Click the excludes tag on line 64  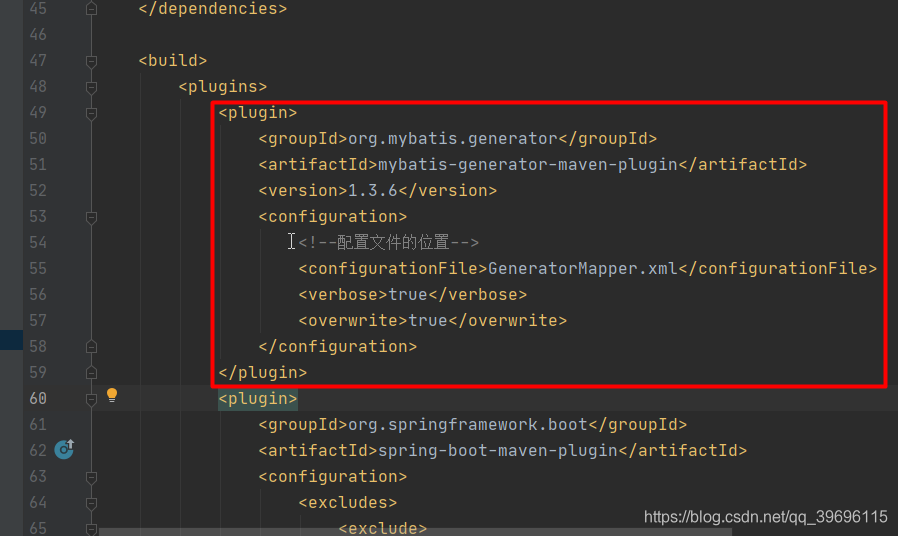[348, 503]
